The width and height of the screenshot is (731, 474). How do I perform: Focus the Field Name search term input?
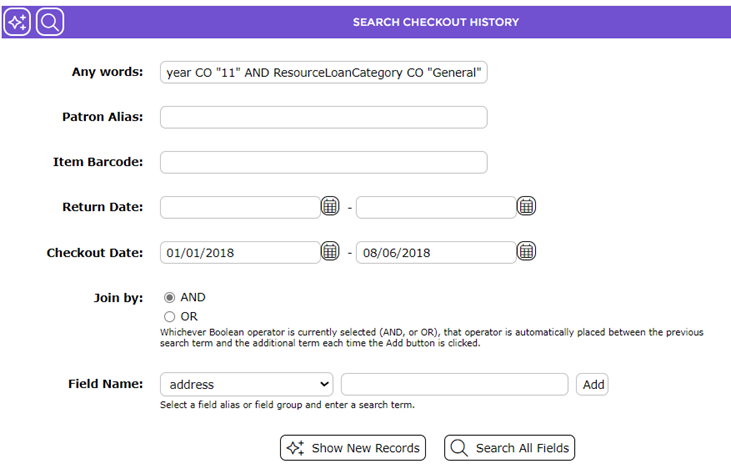455,385
